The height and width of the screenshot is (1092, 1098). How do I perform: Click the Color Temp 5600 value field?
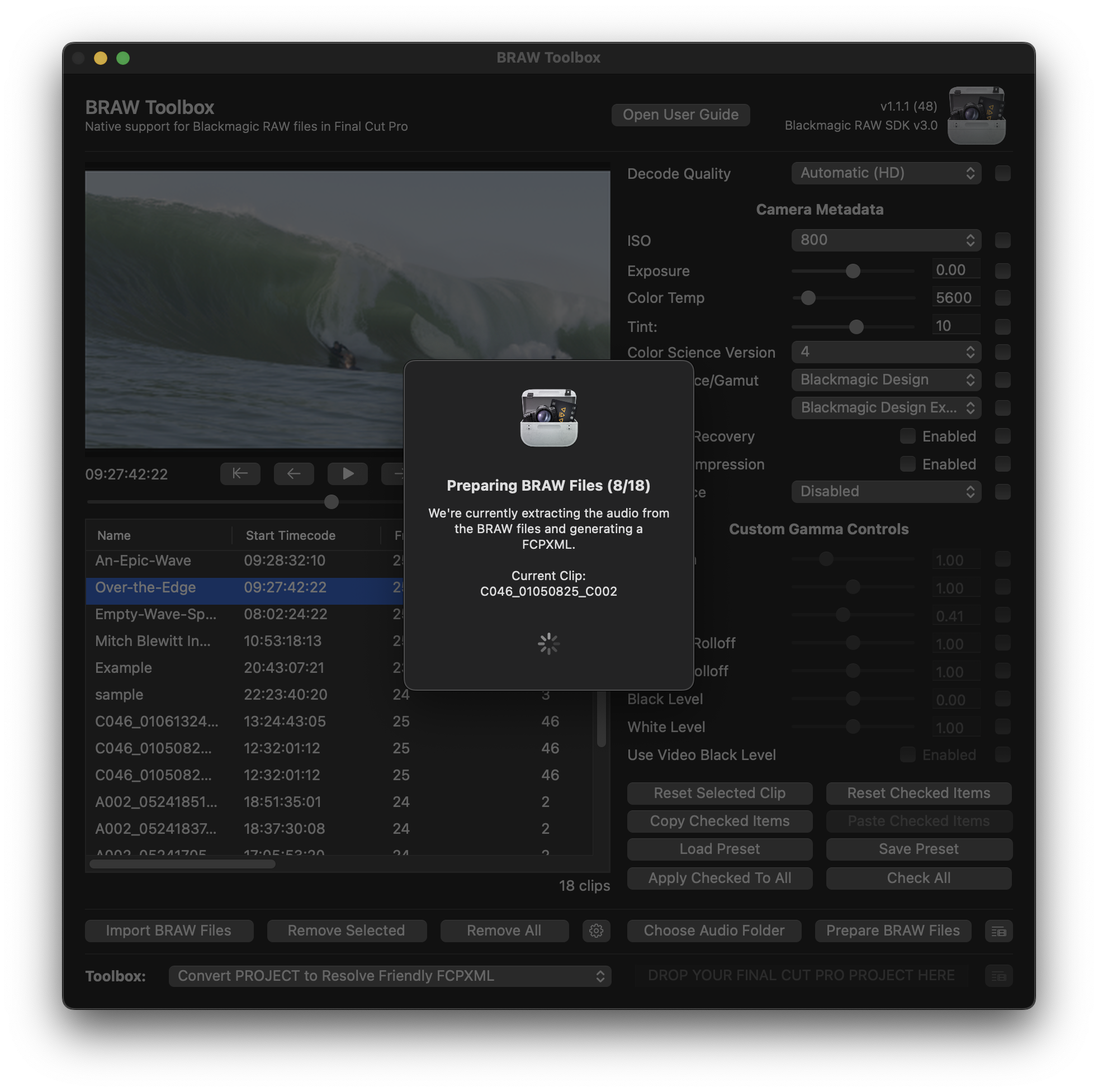point(955,298)
